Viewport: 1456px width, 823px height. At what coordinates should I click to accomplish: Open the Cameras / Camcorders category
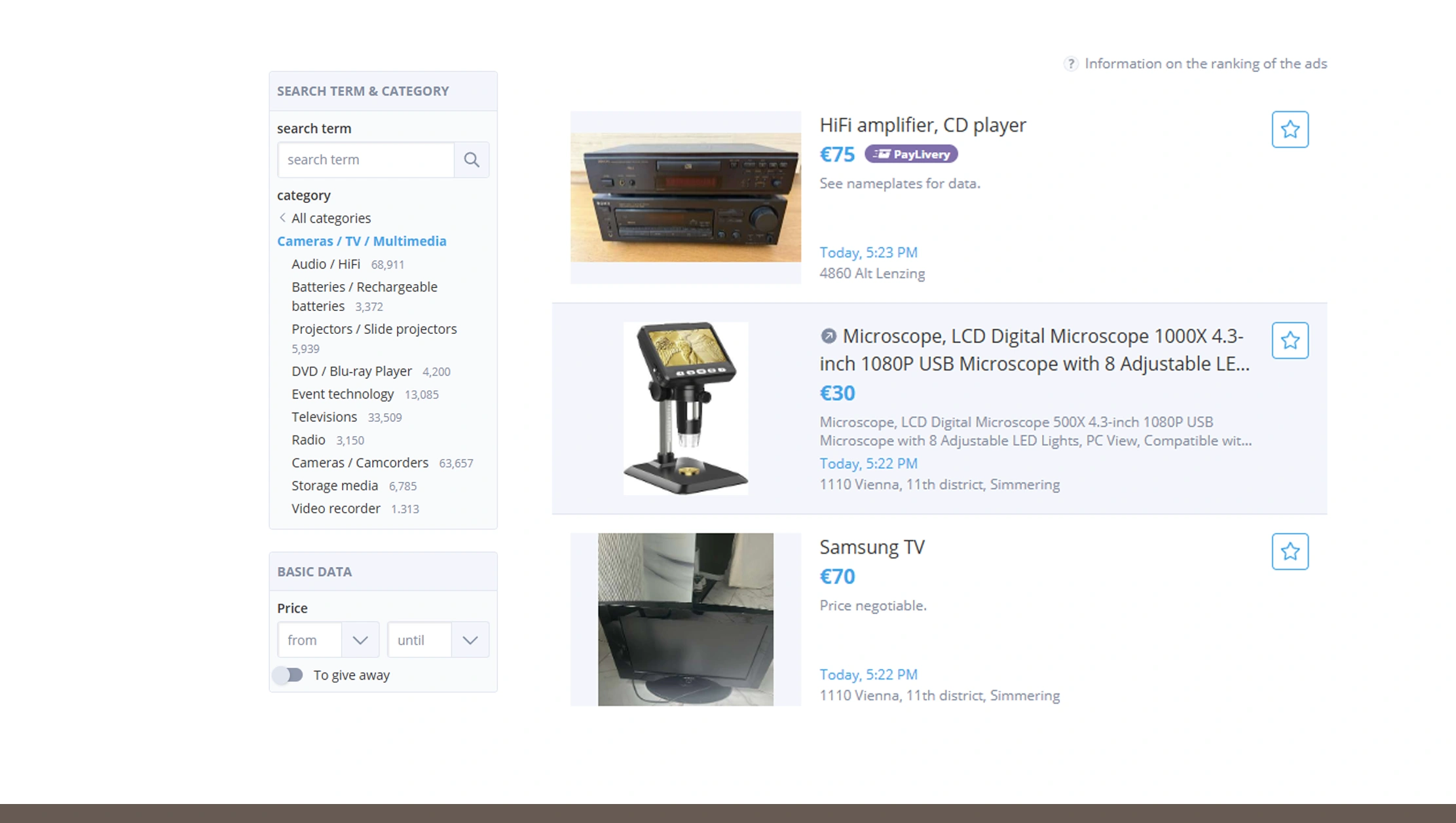pos(360,462)
